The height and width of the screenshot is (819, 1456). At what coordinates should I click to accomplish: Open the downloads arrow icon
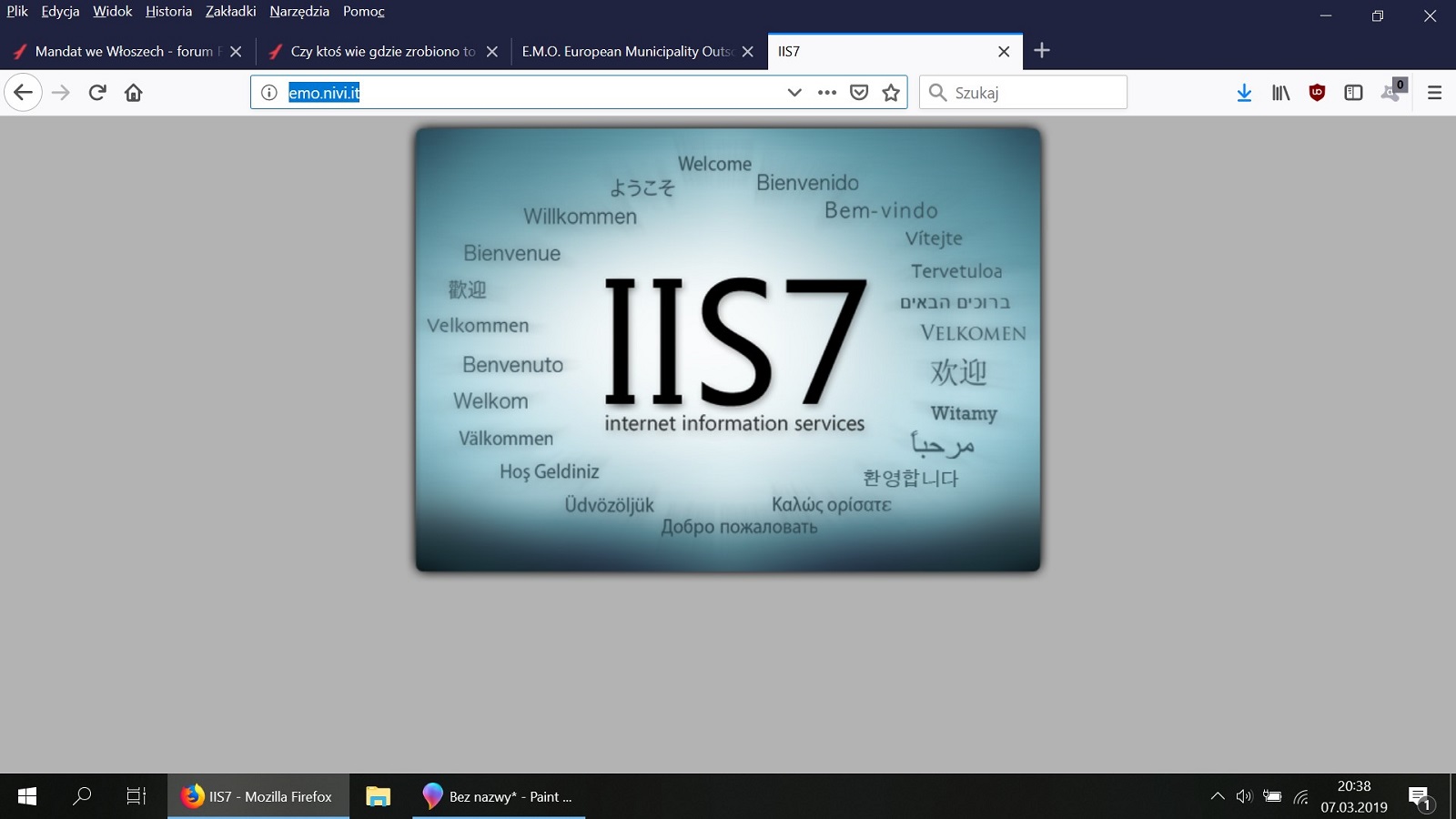point(1244,92)
